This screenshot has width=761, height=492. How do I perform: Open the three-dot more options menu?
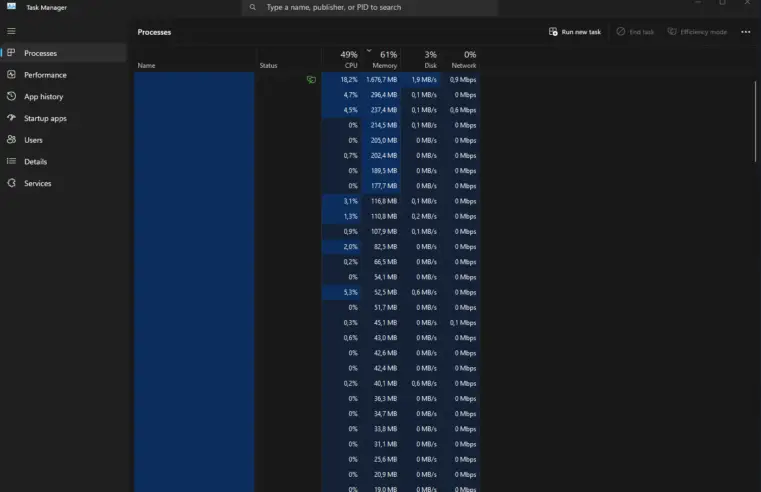click(x=745, y=32)
